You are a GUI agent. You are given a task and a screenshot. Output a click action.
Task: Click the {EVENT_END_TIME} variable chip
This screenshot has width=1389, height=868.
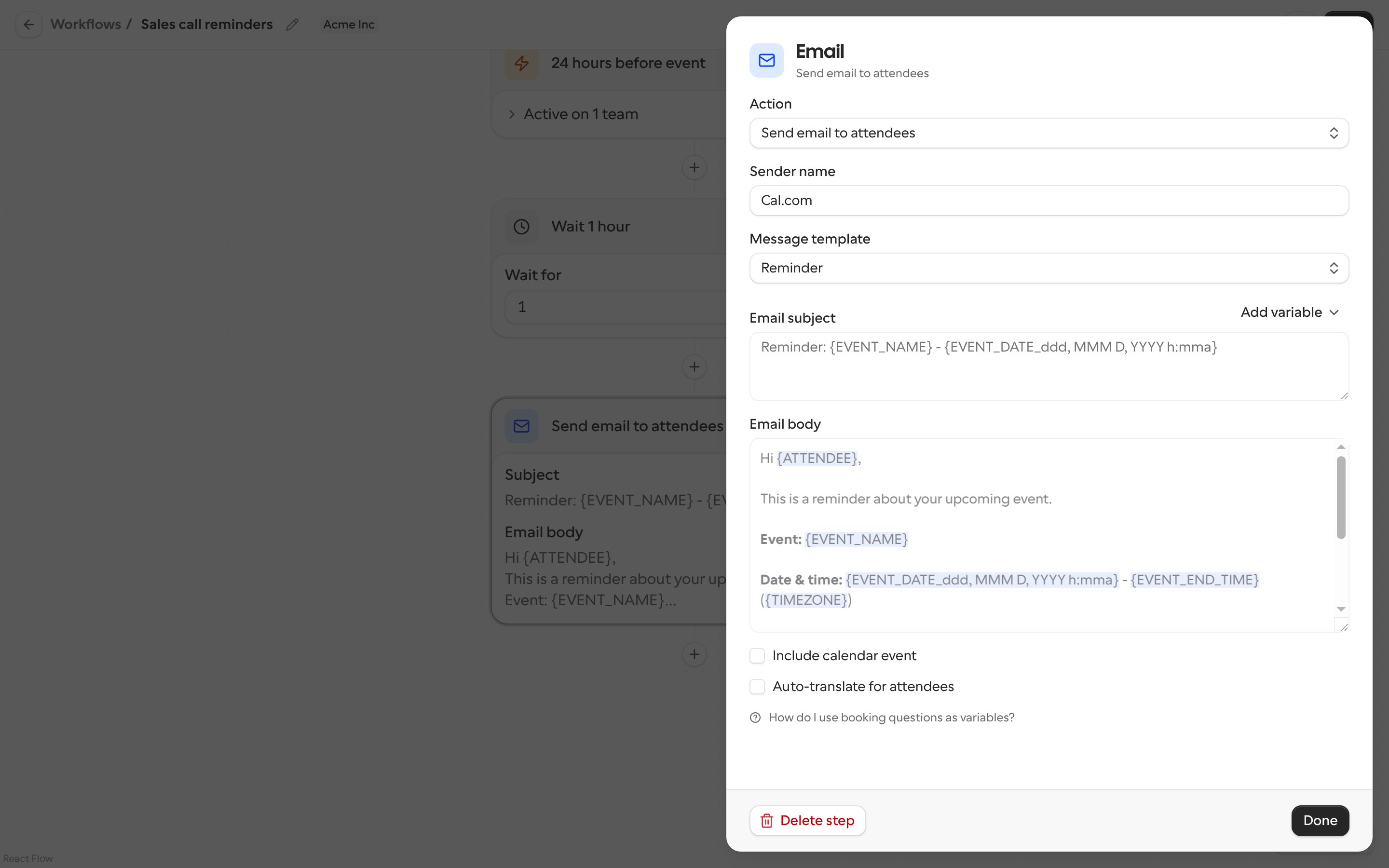click(1195, 580)
